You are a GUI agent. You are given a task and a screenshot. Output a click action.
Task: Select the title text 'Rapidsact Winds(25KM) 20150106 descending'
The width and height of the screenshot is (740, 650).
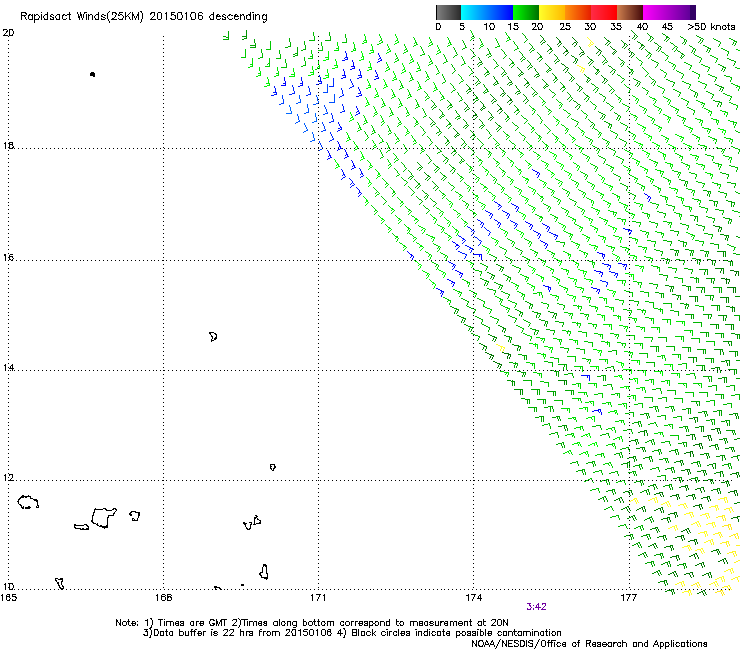point(144,17)
